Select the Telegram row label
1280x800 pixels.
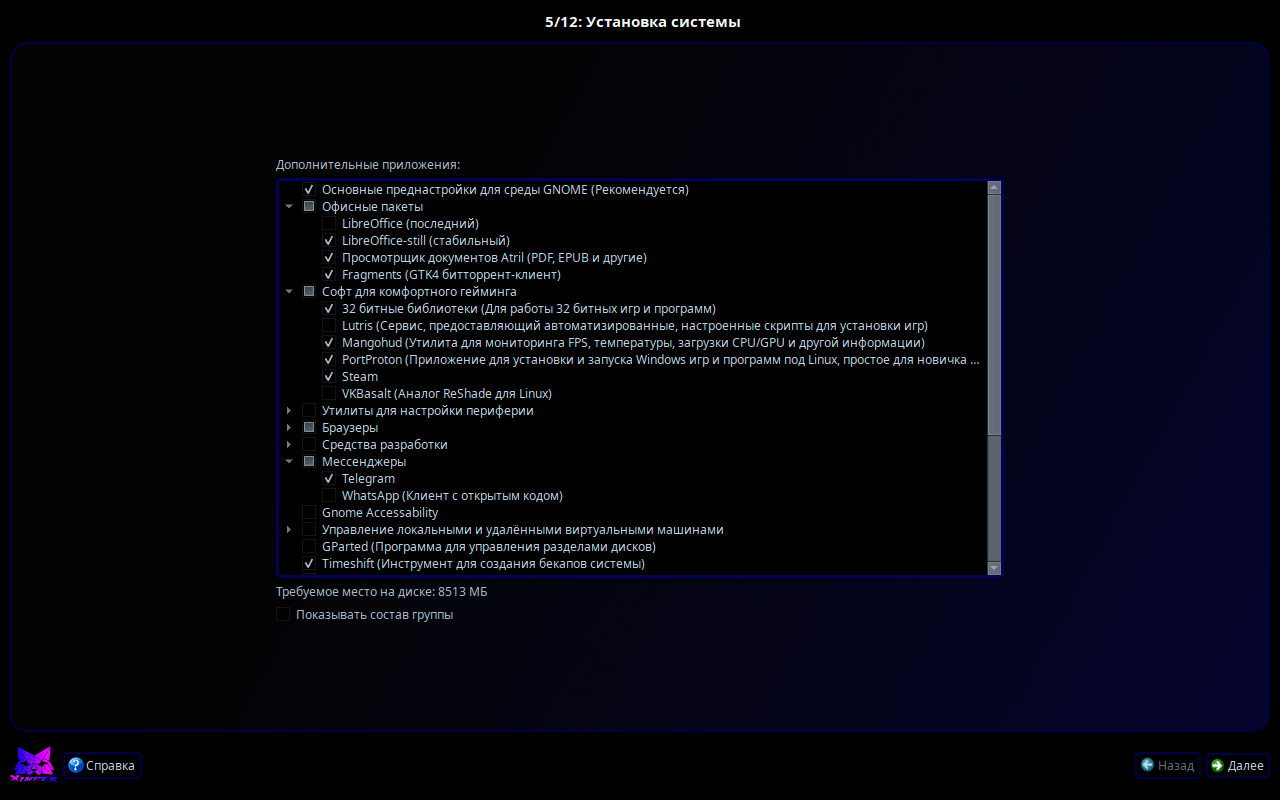[368, 479]
